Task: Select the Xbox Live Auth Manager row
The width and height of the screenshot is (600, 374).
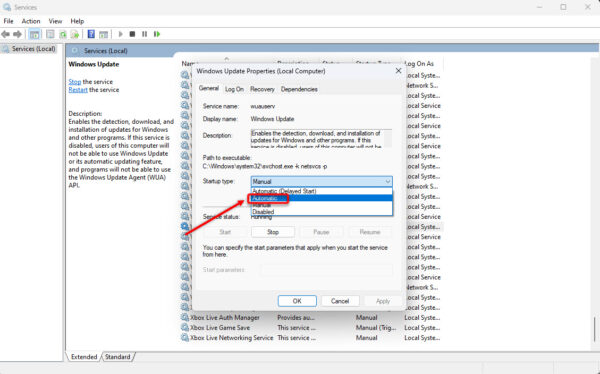Action: point(312,318)
